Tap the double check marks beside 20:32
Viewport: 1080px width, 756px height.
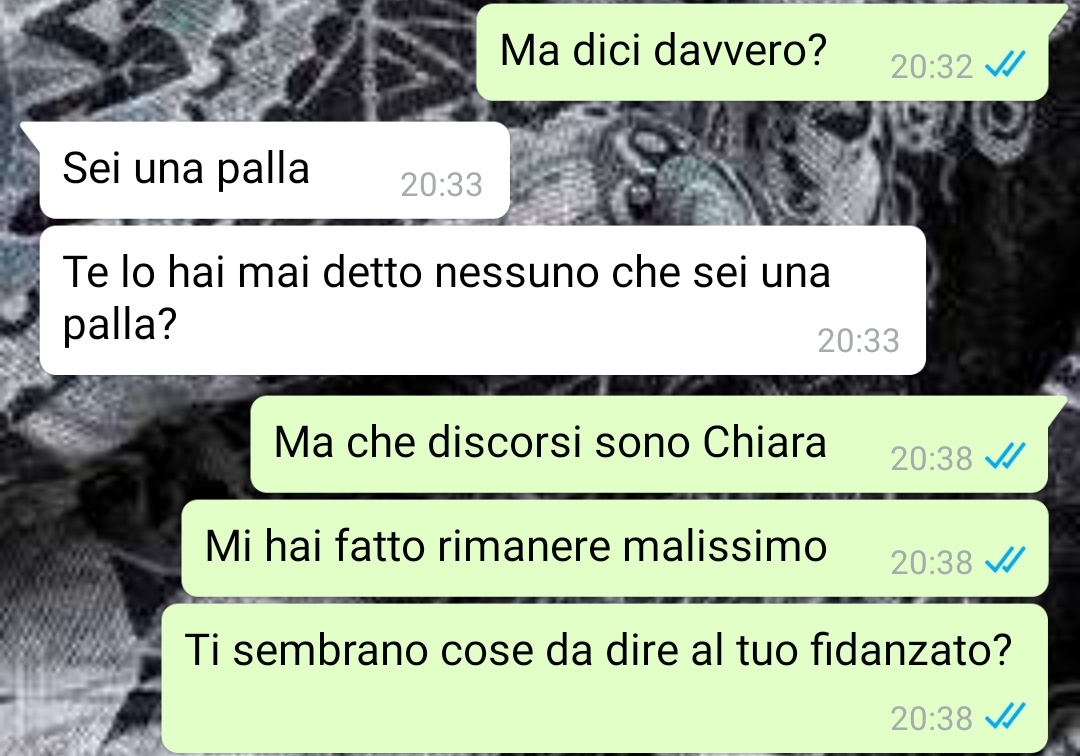[x=1006, y=65]
